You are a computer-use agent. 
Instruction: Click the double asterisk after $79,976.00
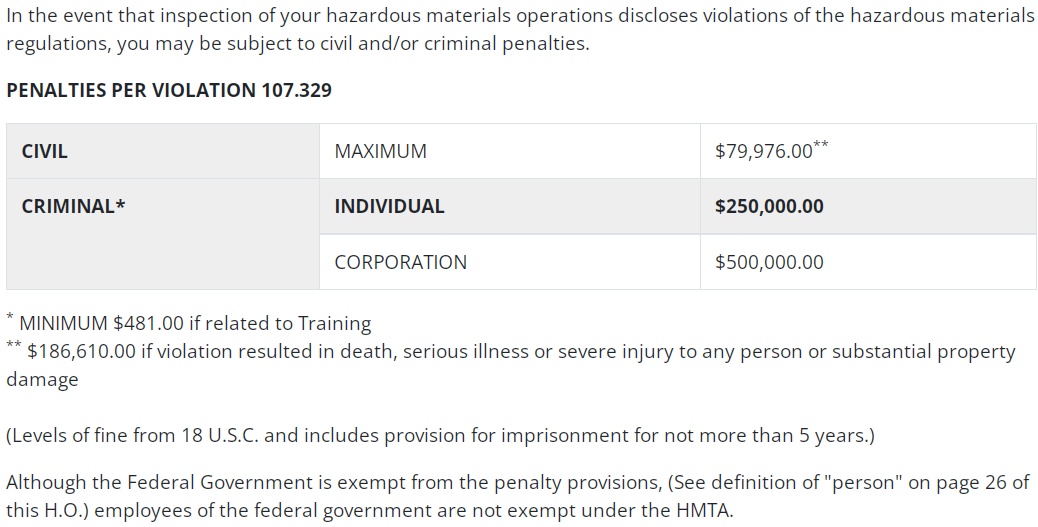click(x=821, y=145)
